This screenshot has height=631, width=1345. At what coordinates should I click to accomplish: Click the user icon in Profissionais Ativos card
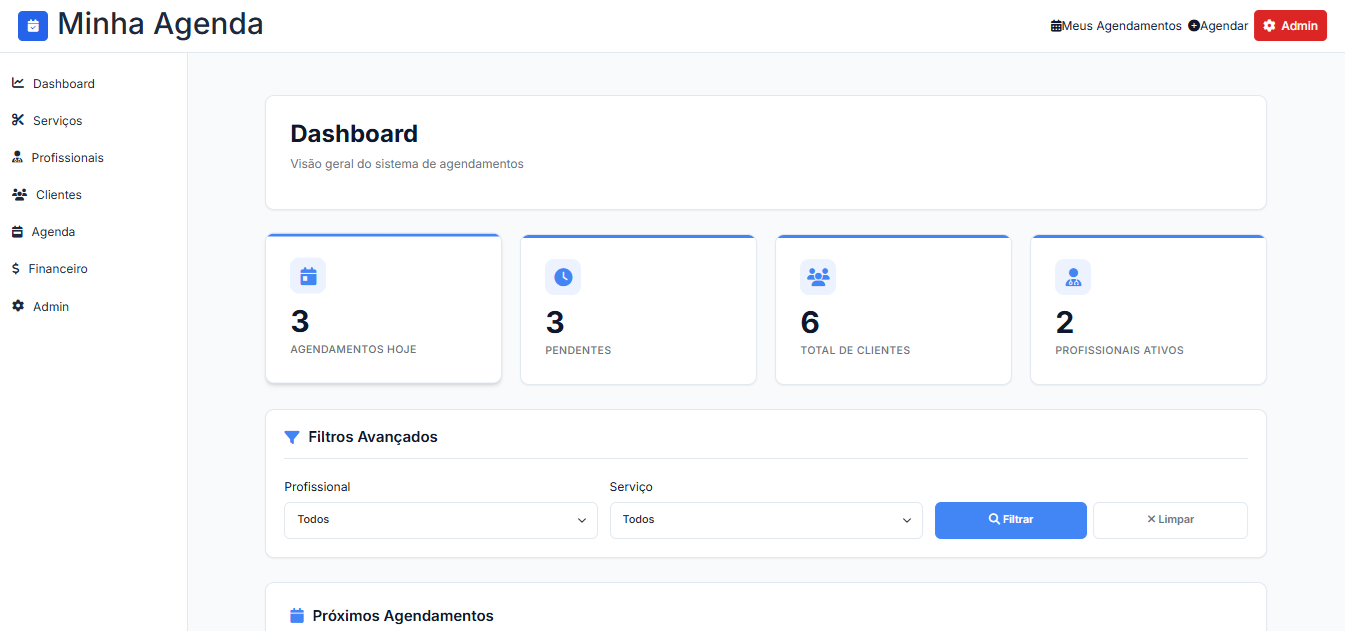1073,277
